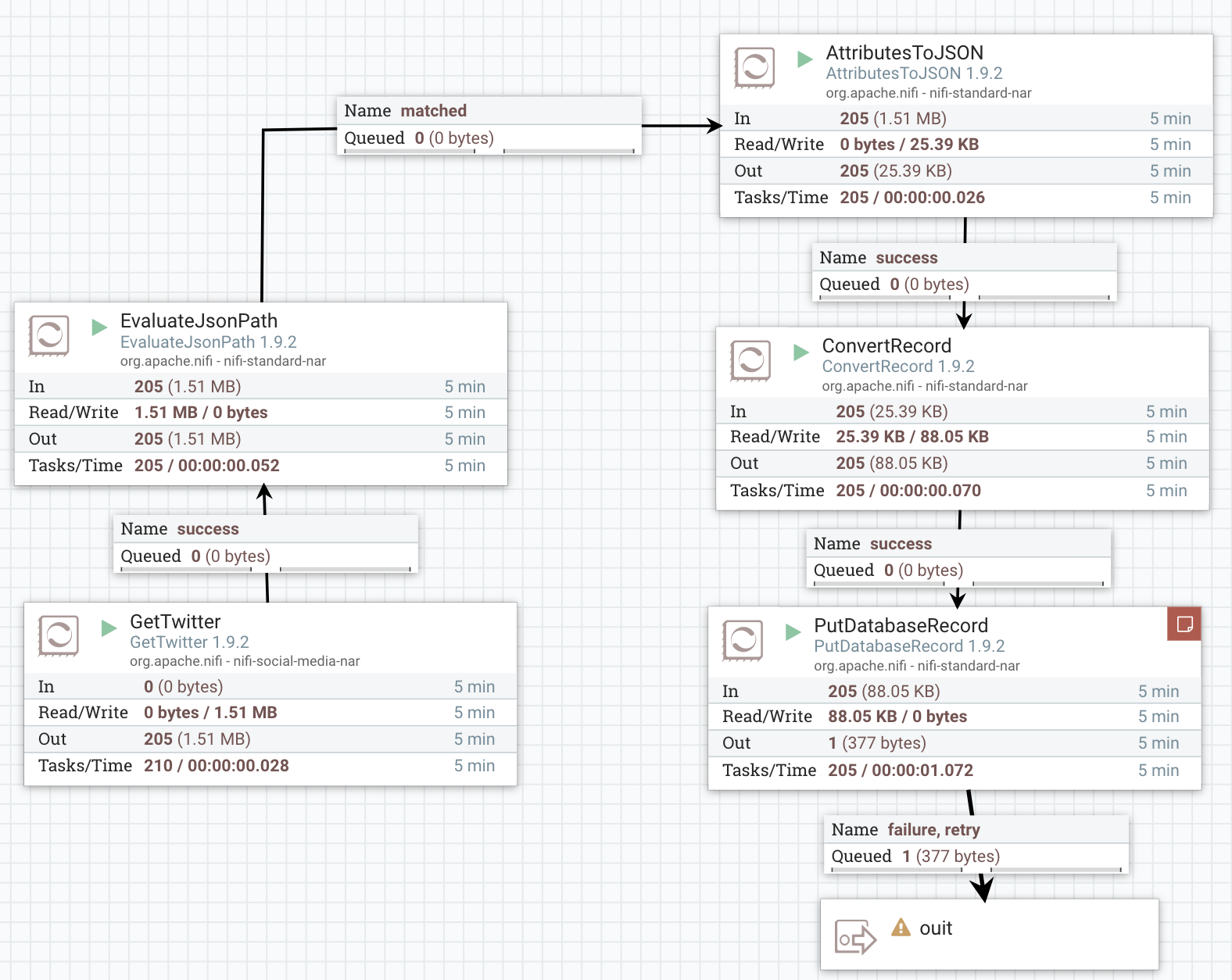Click the EvaluateJsonPath processor icon
Image resolution: width=1232 pixels, height=980 pixels.
coord(48,336)
